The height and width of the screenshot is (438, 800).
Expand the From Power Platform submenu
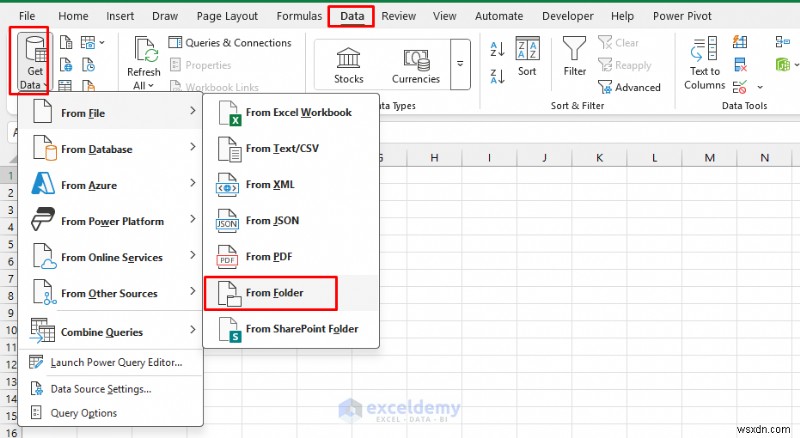click(111, 221)
